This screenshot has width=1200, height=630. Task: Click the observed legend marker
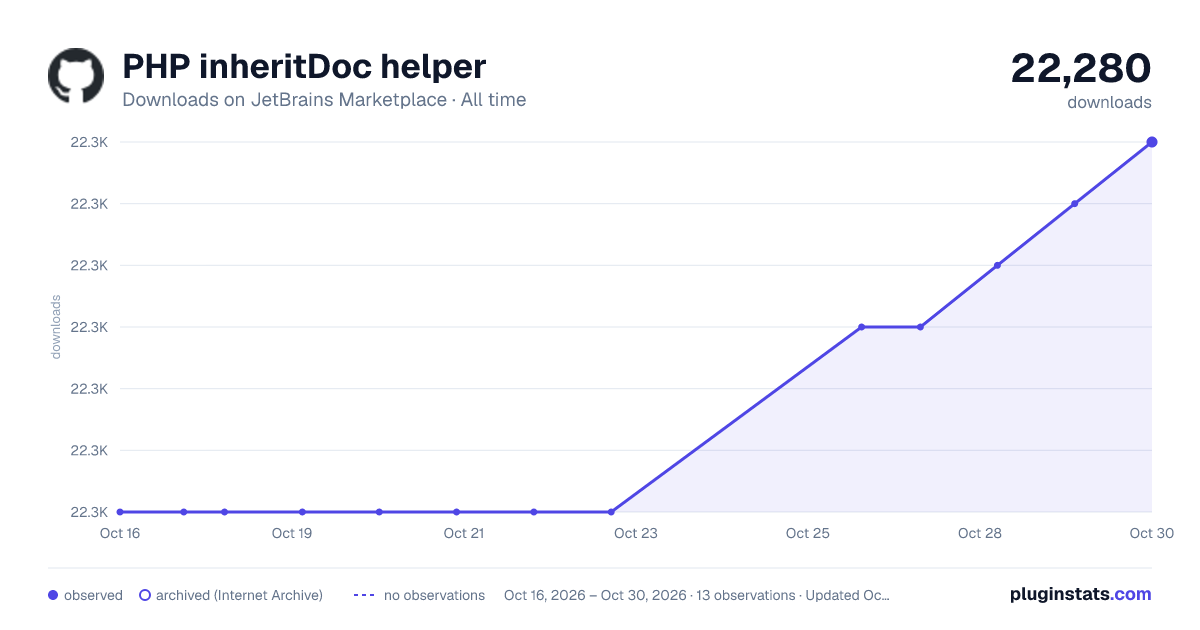tap(53, 595)
